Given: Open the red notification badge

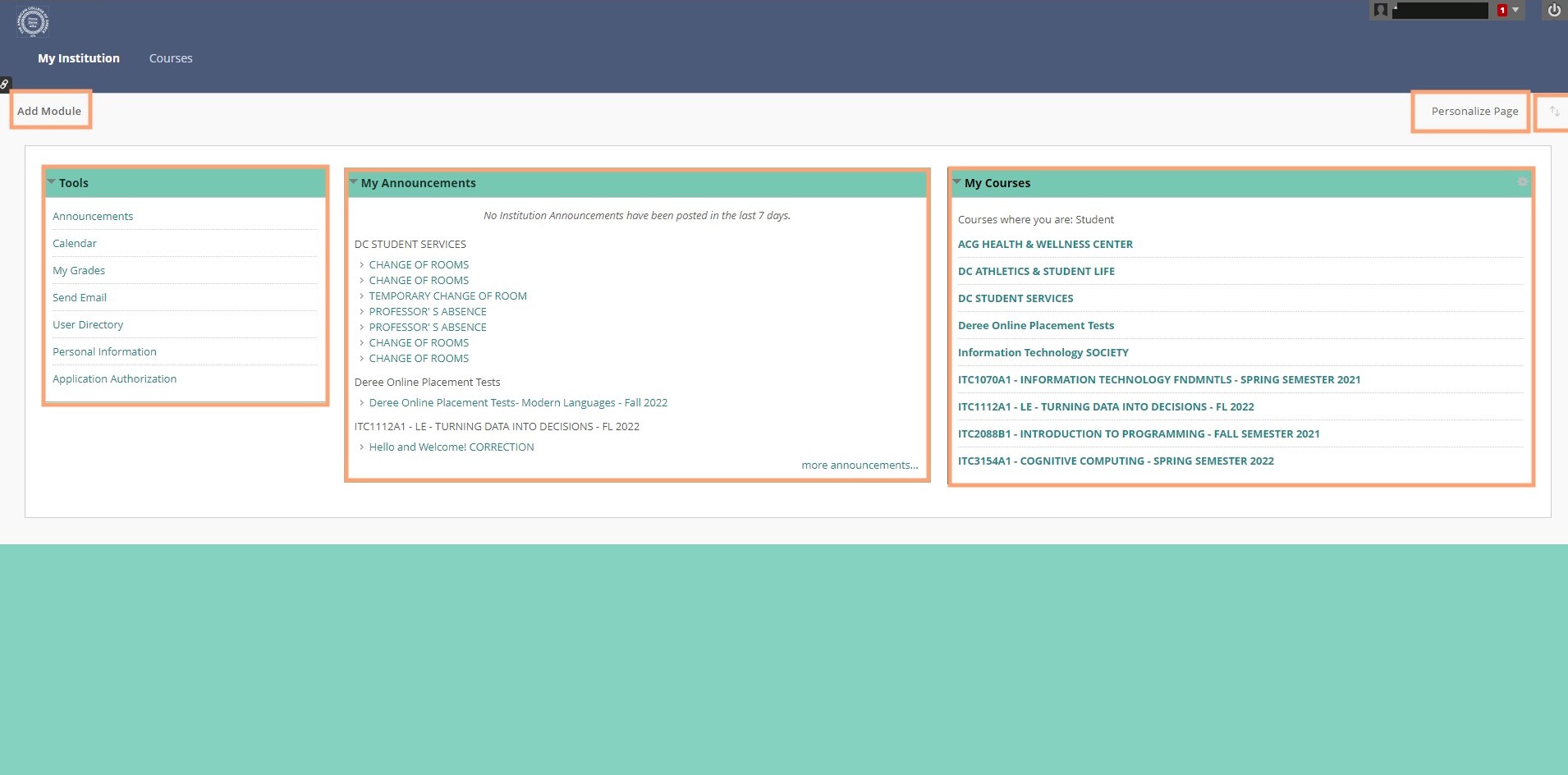Looking at the screenshot, I should click(1502, 11).
